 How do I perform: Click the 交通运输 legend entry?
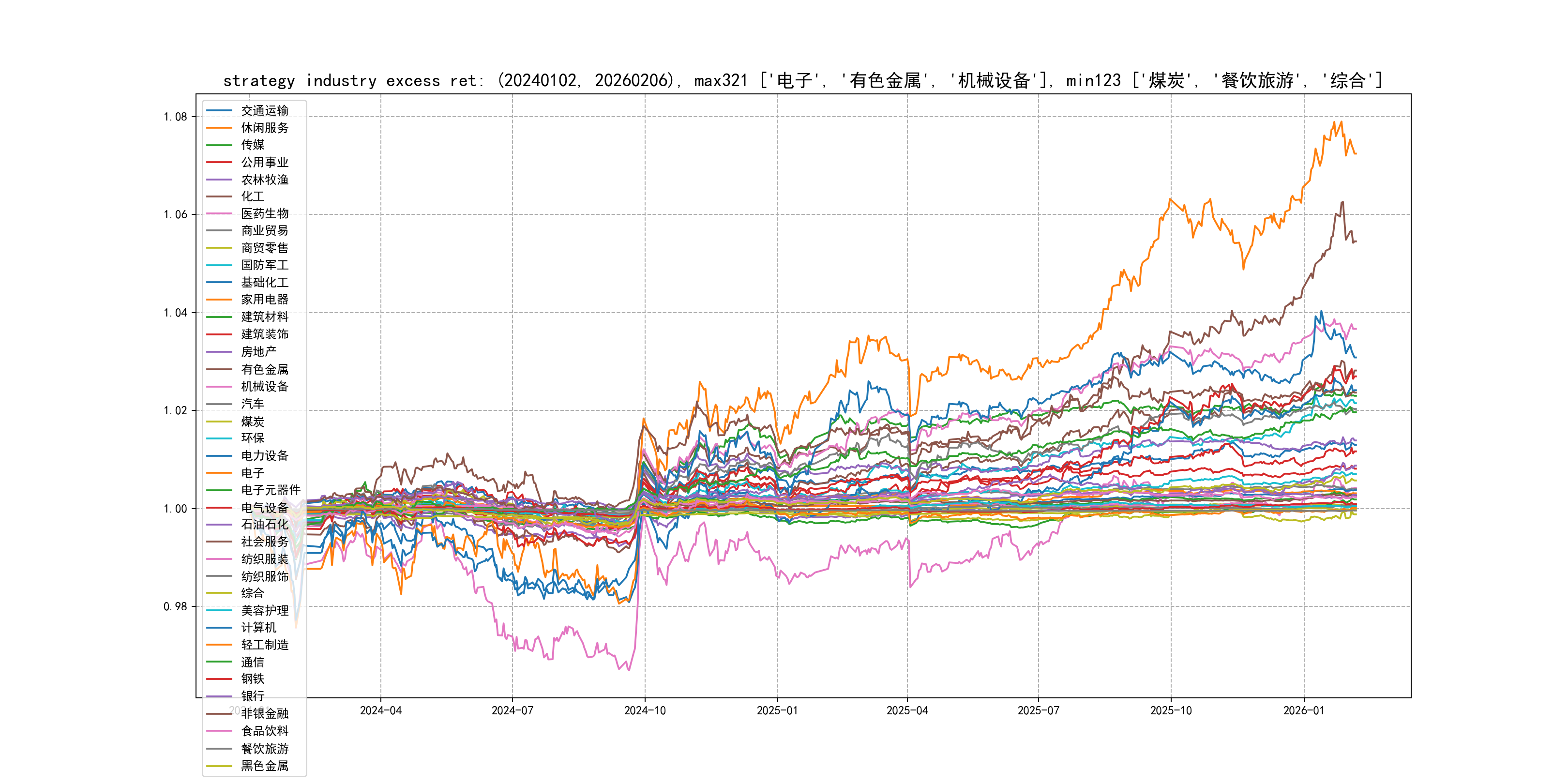click(x=264, y=111)
